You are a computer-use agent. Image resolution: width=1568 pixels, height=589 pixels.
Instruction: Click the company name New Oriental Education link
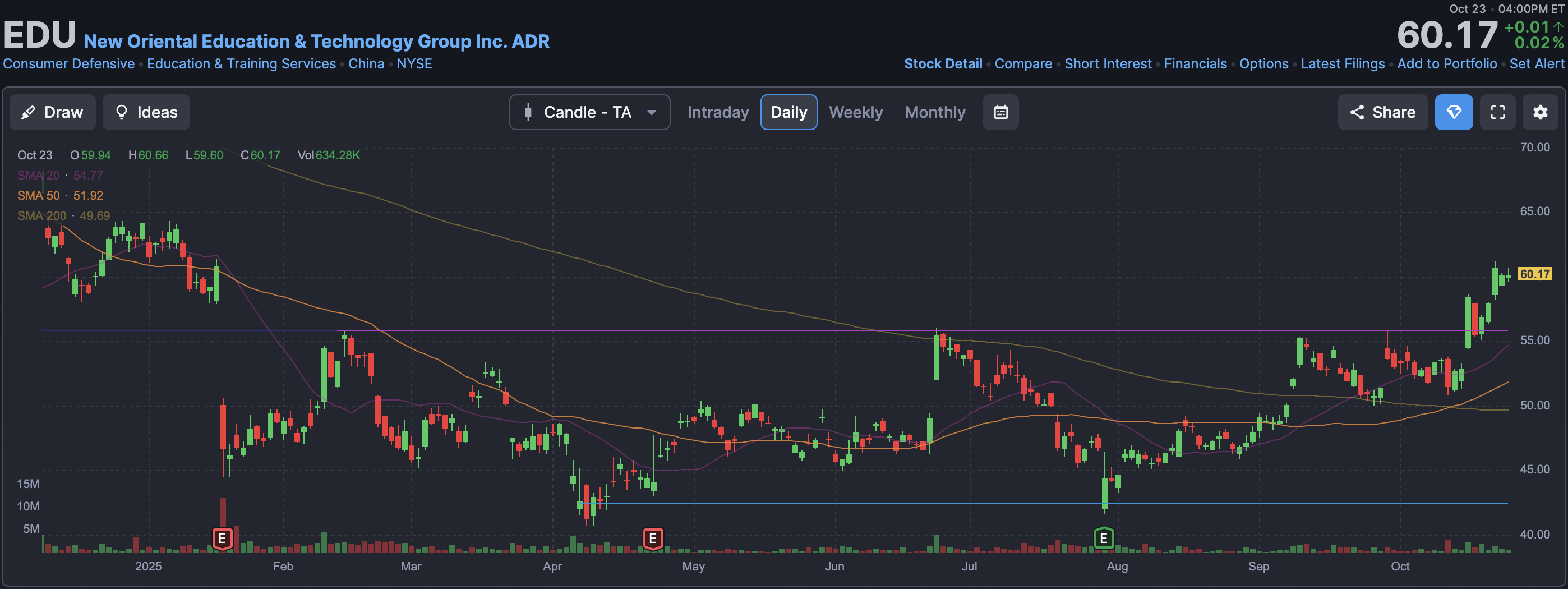[316, 42]
